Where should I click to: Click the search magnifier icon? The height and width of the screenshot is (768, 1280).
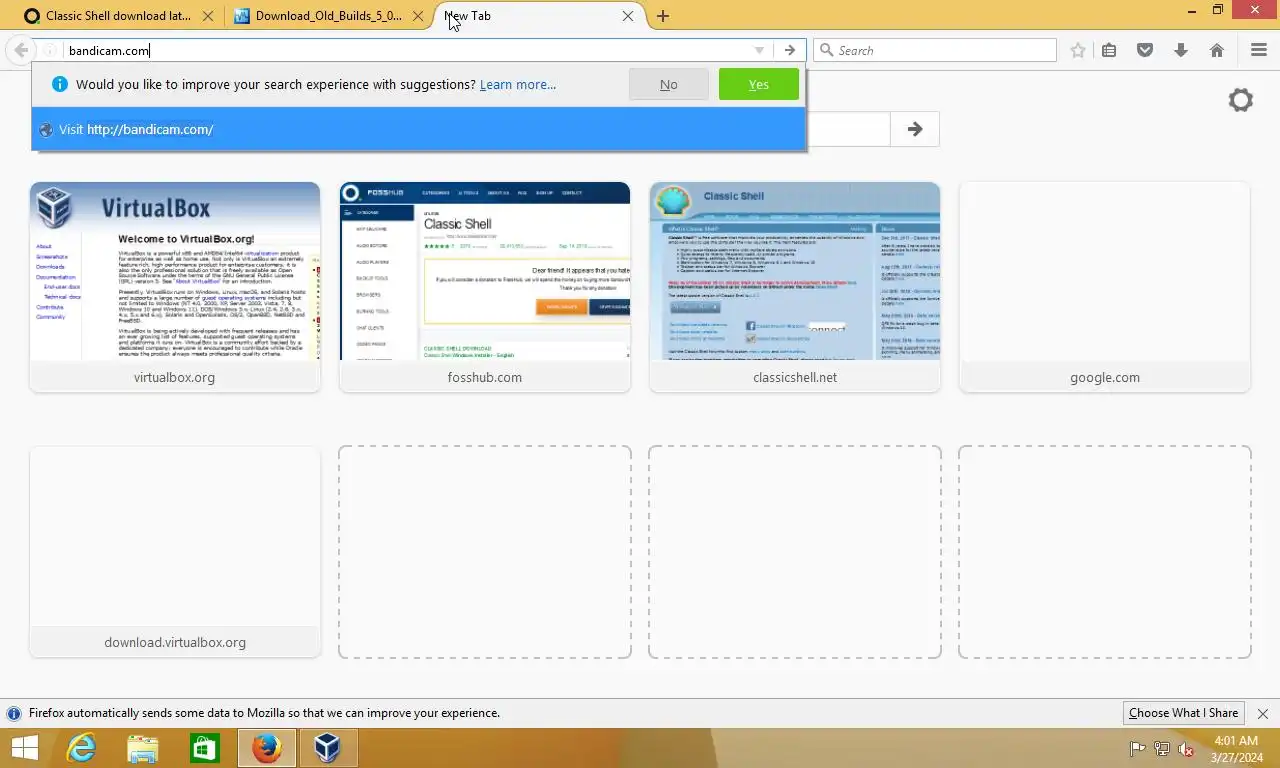coord(827,50)
